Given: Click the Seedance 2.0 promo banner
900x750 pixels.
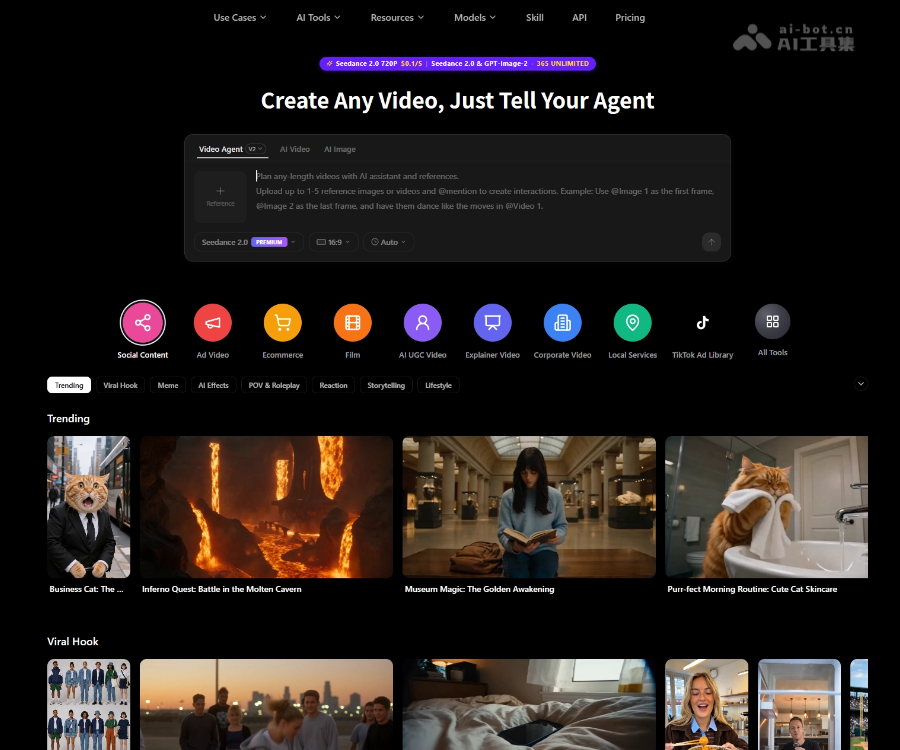Looking at the screenshot, I should coord(457,64).
